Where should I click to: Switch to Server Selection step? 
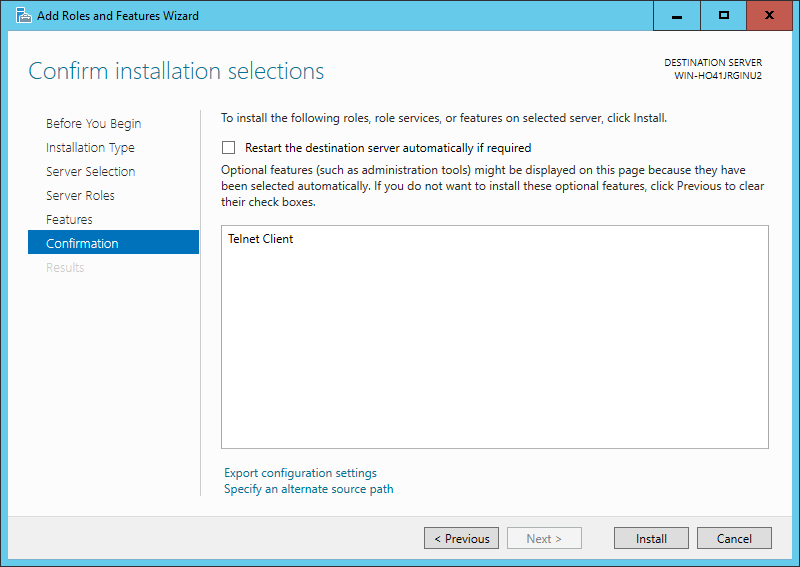point(90,171)
